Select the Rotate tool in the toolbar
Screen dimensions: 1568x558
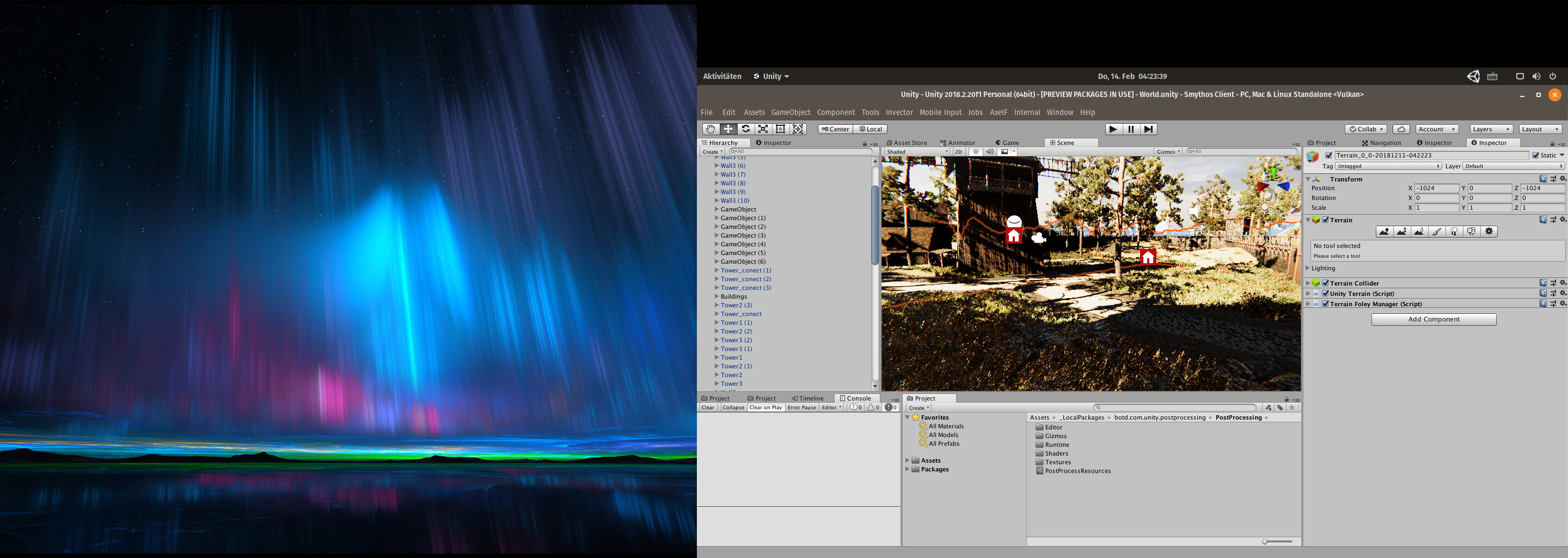pyautogui.click(x=746, y=129)
